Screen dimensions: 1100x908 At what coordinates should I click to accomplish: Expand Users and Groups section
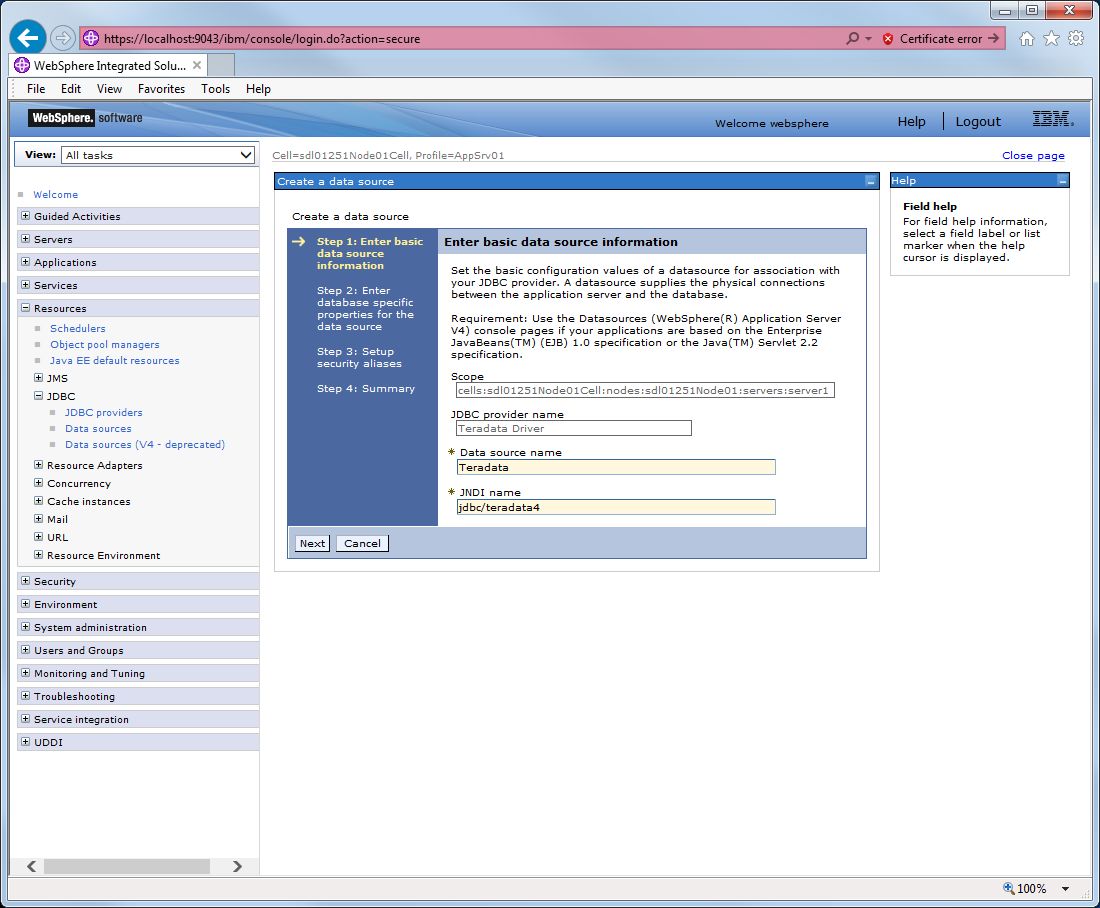pyautogui.click(x=25, y=650)
